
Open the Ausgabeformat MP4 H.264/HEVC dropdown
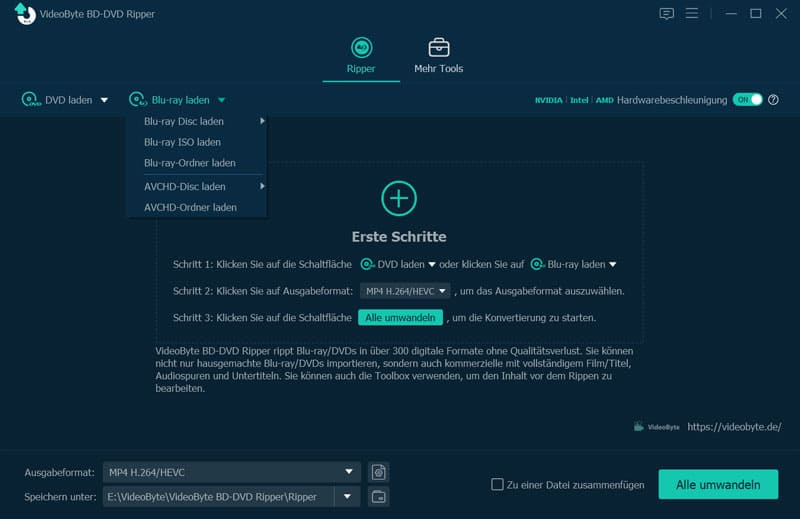[x=232, y=472]
